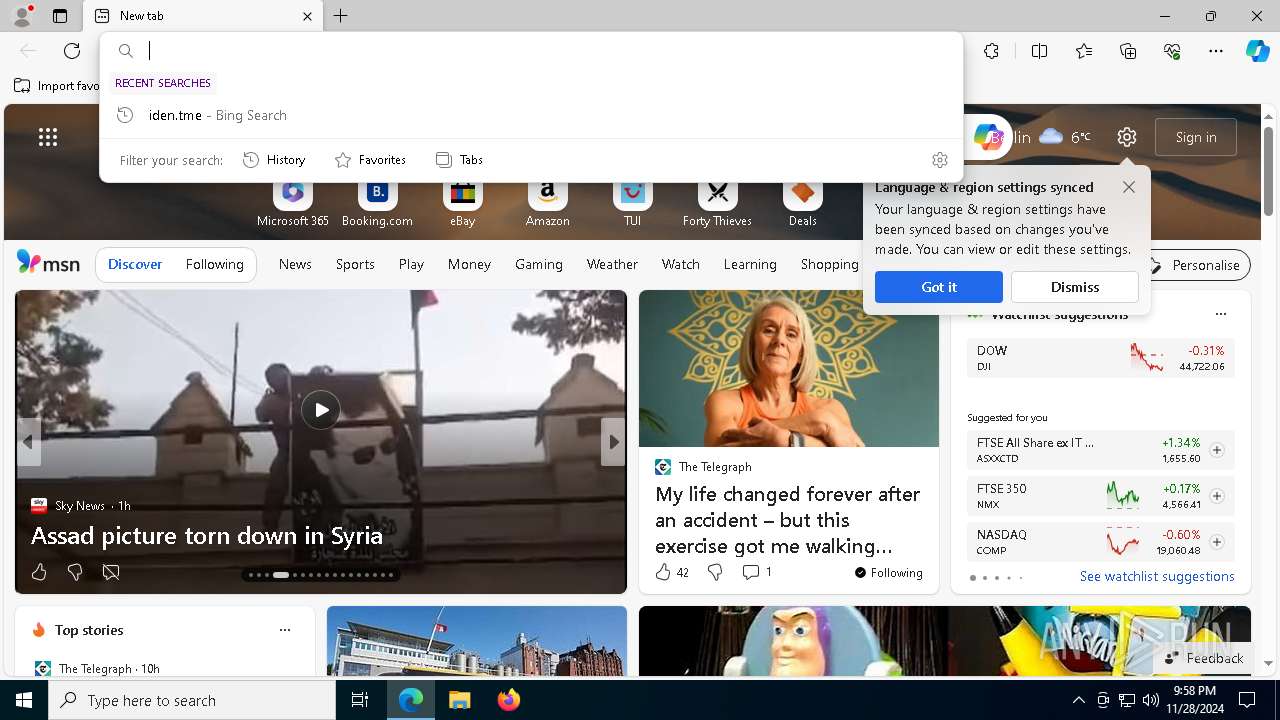Open the Extensions puzzle icon

point(991,51)
